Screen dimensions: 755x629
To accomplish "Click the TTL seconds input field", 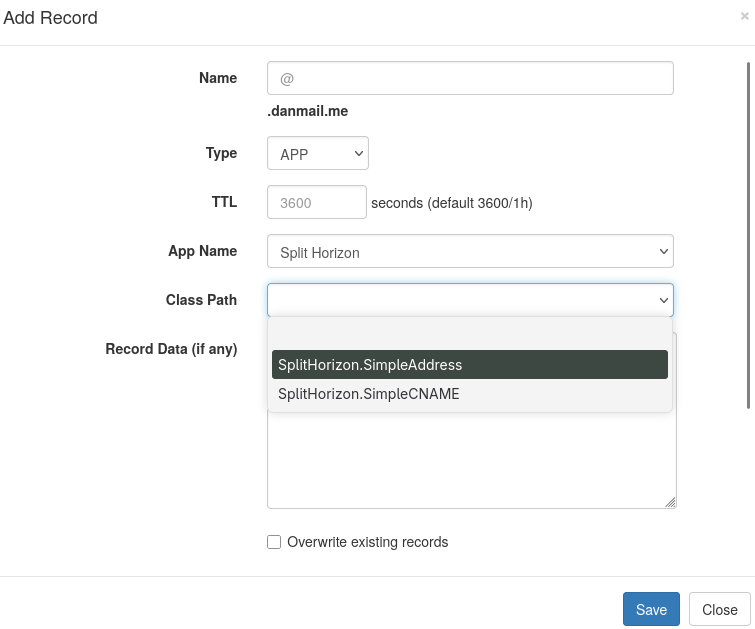I will coord(317,202).
